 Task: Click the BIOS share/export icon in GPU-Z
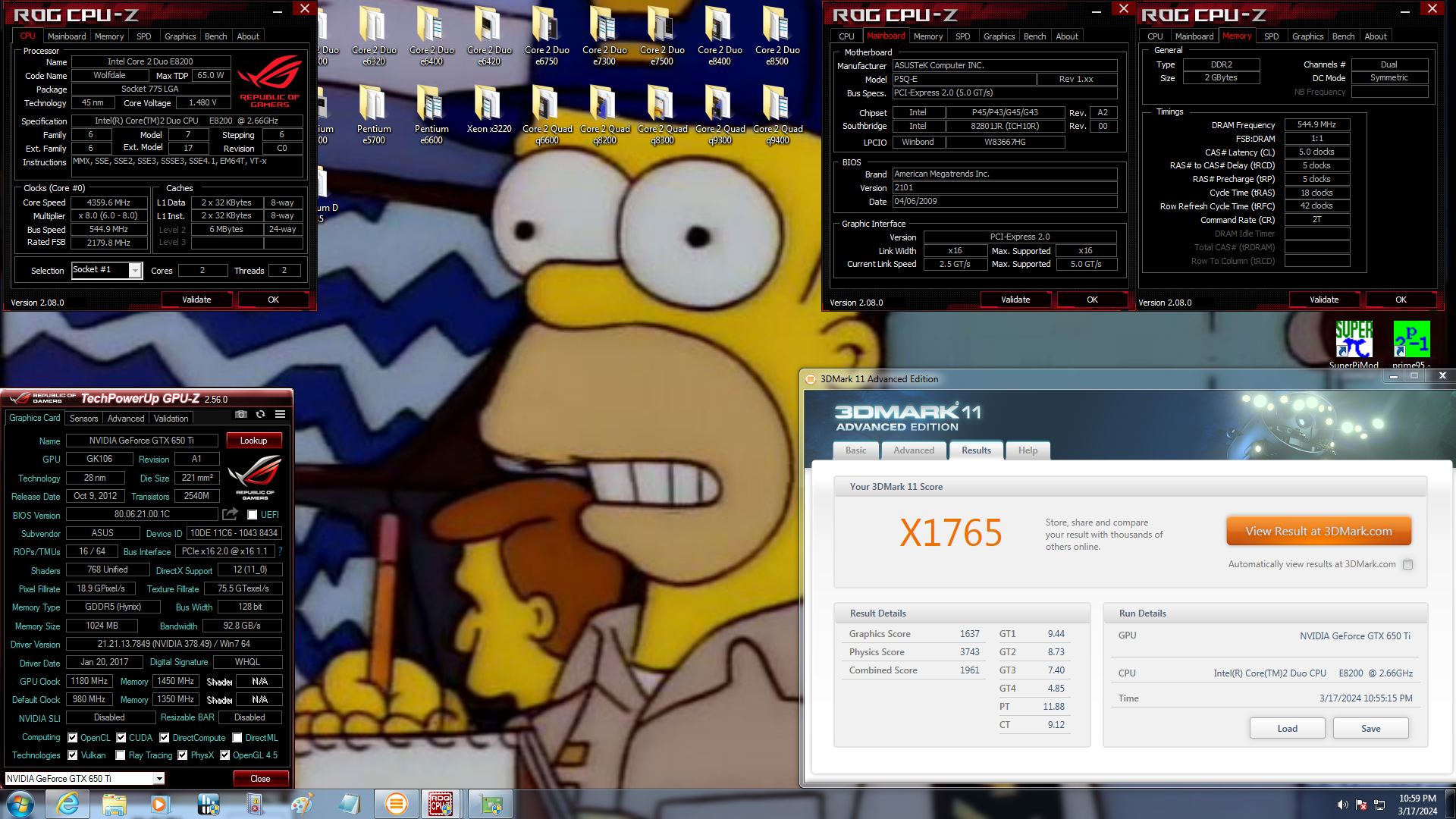click(x=230, y=514)
